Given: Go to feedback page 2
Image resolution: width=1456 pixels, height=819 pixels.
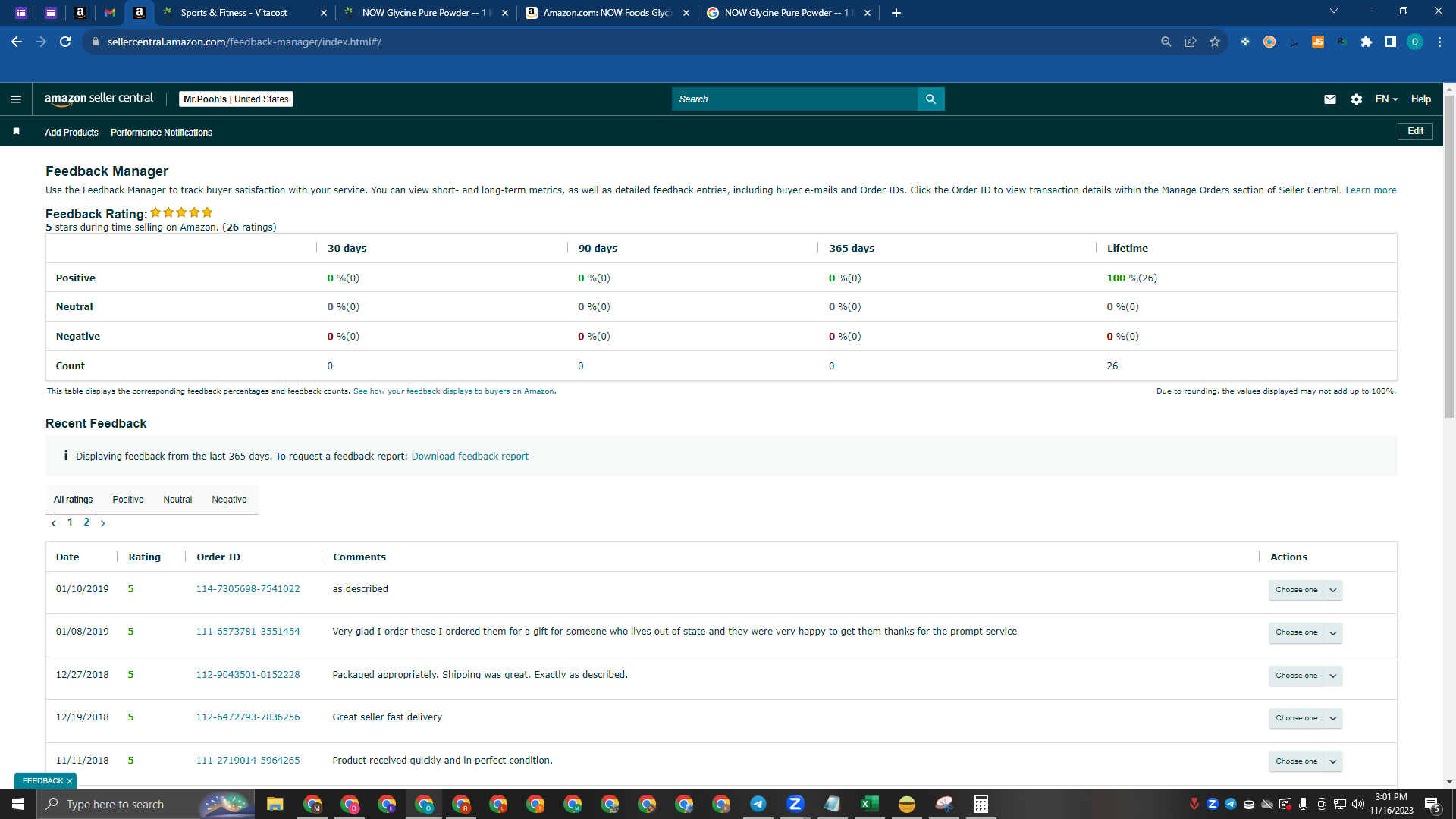Looking at the screenshot, I should tap(86, 522).
